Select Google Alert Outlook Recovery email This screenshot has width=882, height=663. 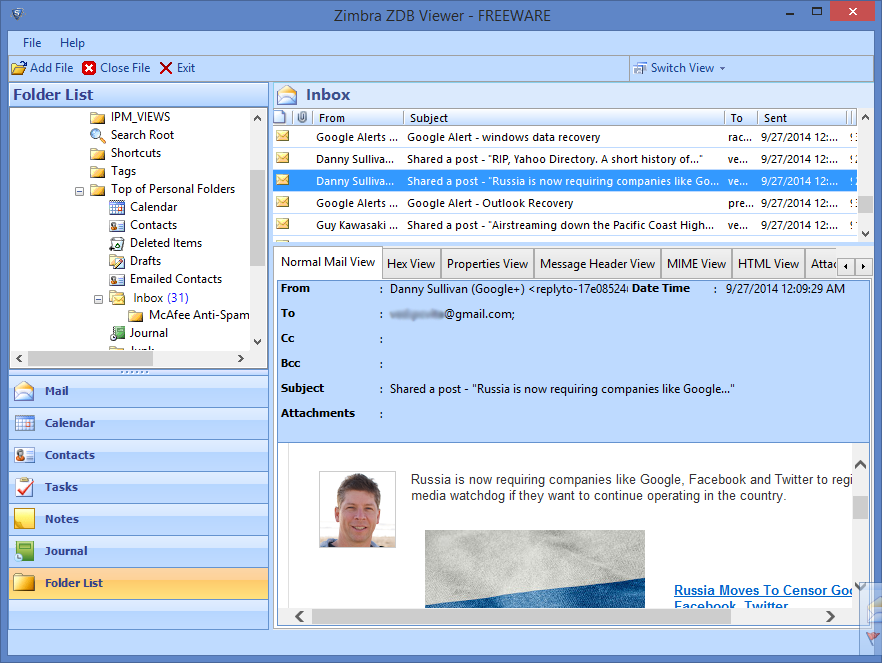[565, 203]
